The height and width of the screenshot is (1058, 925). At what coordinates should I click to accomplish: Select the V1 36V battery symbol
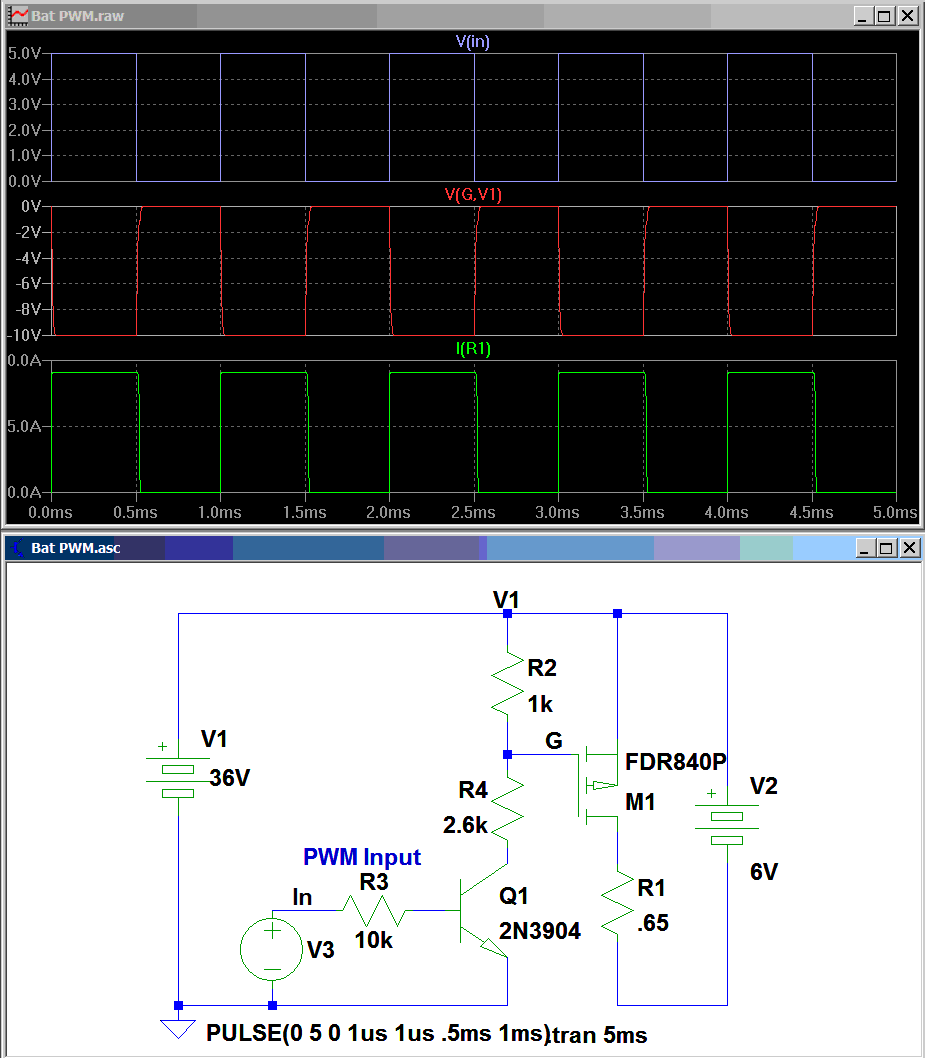[178, 778]
